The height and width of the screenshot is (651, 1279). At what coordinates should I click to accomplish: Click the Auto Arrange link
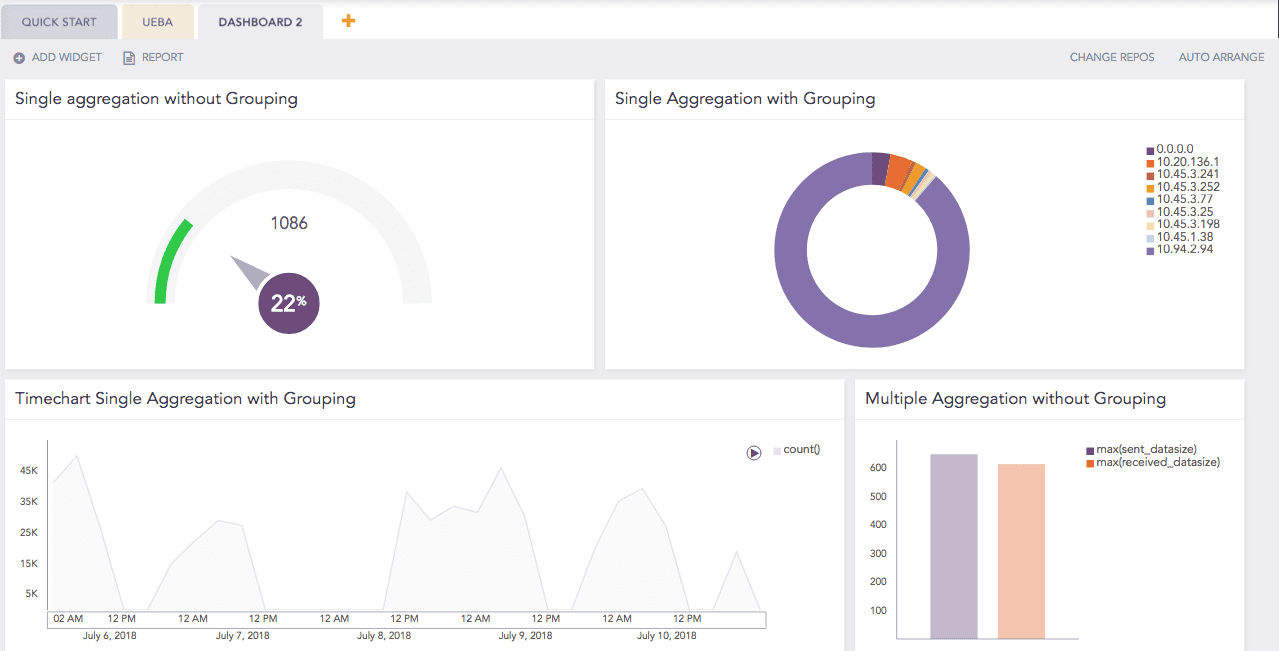pos(1221,57)
